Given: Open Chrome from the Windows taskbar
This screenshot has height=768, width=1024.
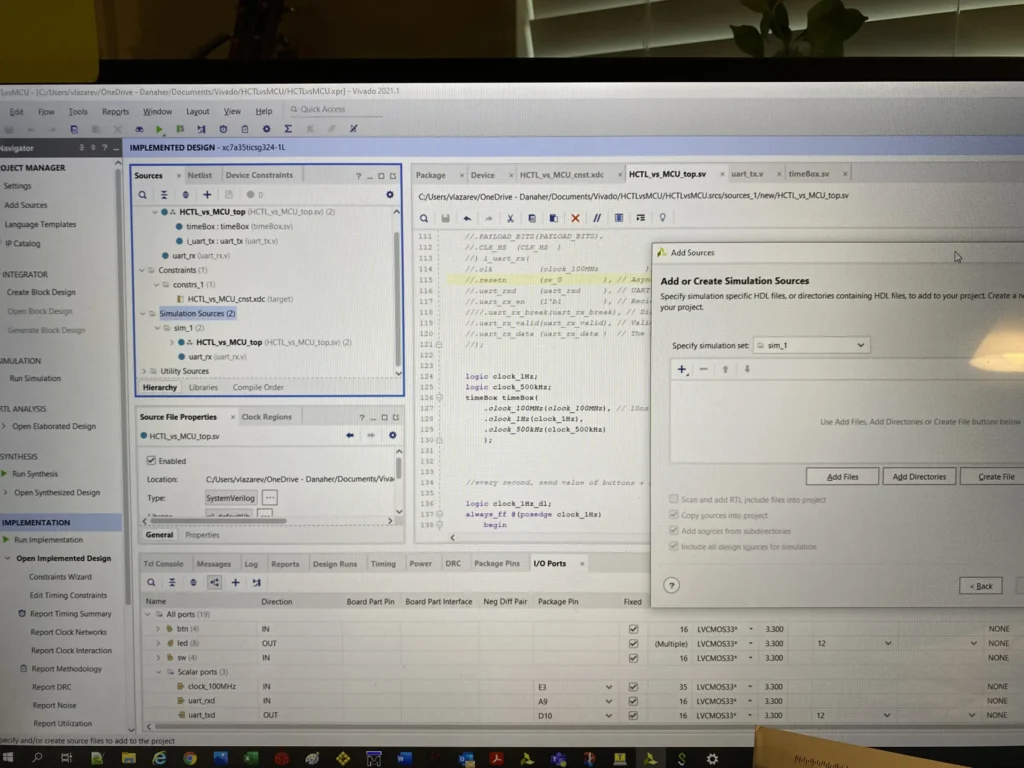Looking at the screenshot, I should pyautogui.click(x=190, y=758).
